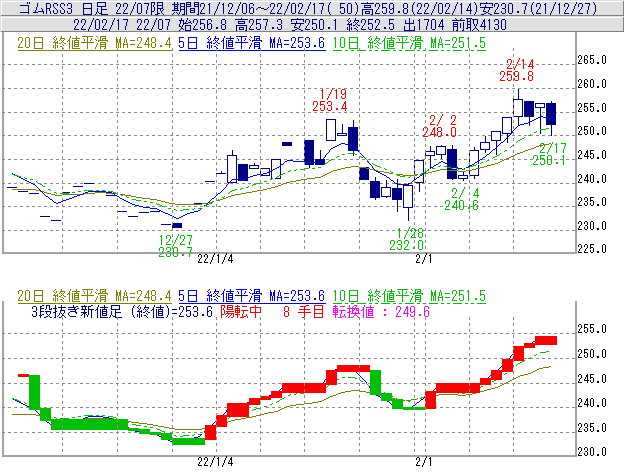Click the 225.0 axis label on upper chart

592,249
